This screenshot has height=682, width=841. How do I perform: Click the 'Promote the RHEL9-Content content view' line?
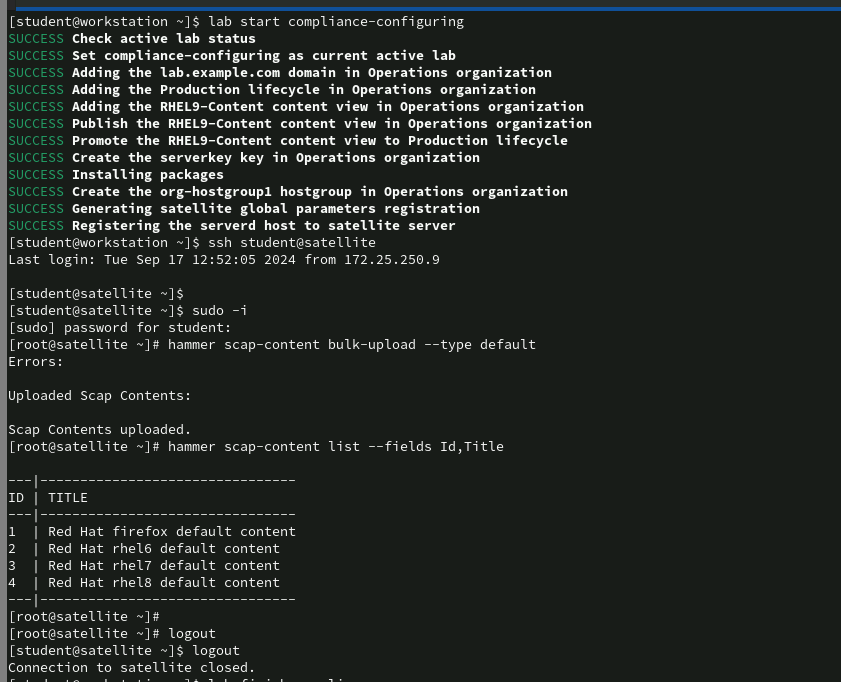(319, 140)
